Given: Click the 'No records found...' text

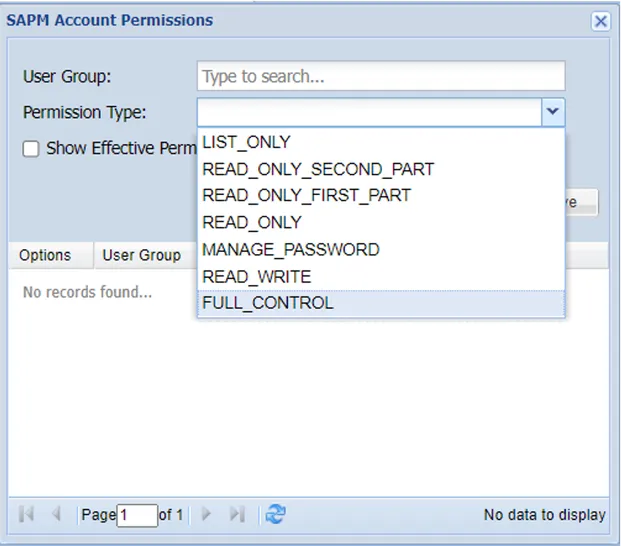Looking at the screenshot, I should (88, 292).
